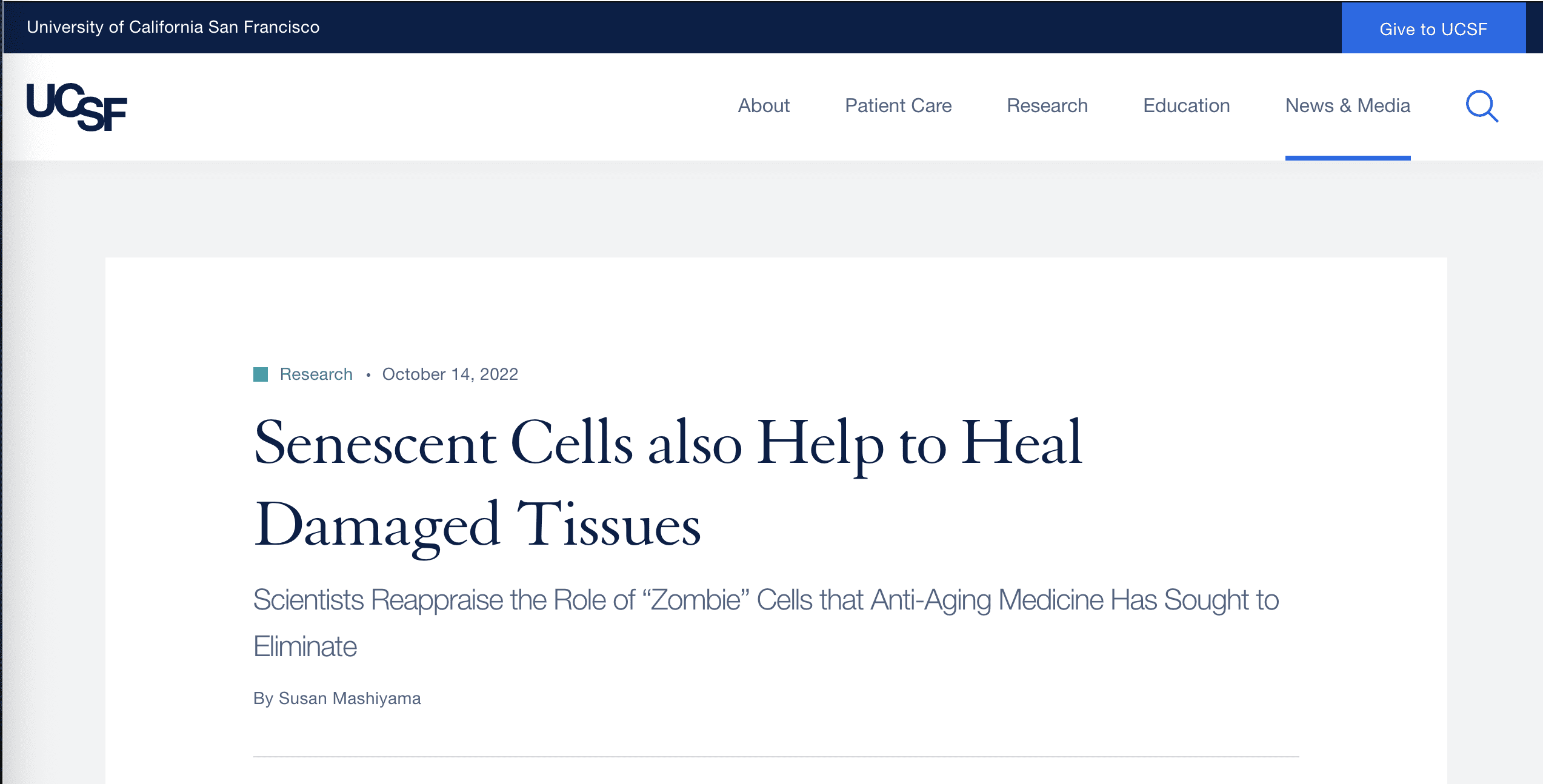Click the teal category square
1543x784 pixels.
(x=261, y=374)
